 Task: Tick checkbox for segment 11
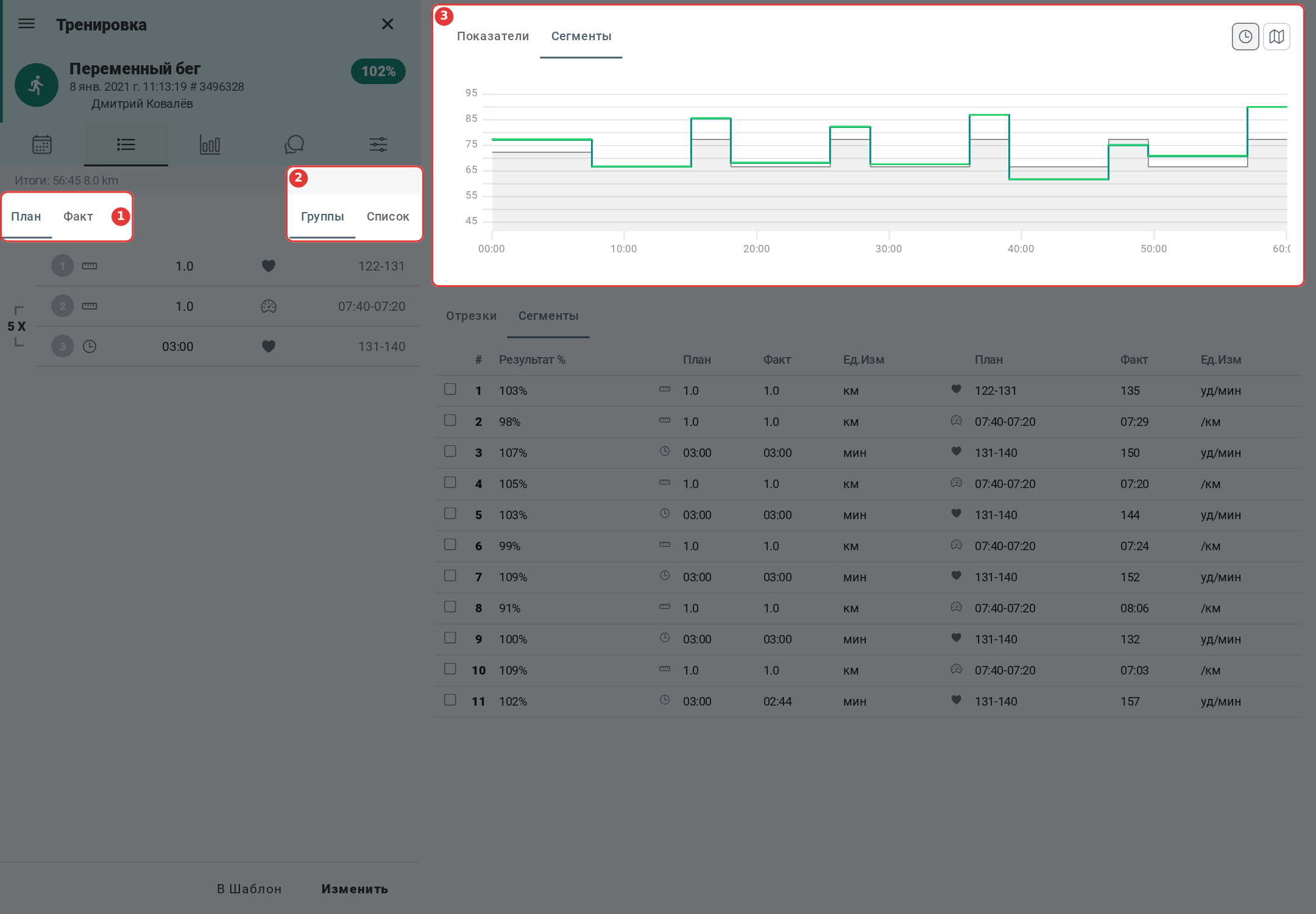[x=450, y=700]
